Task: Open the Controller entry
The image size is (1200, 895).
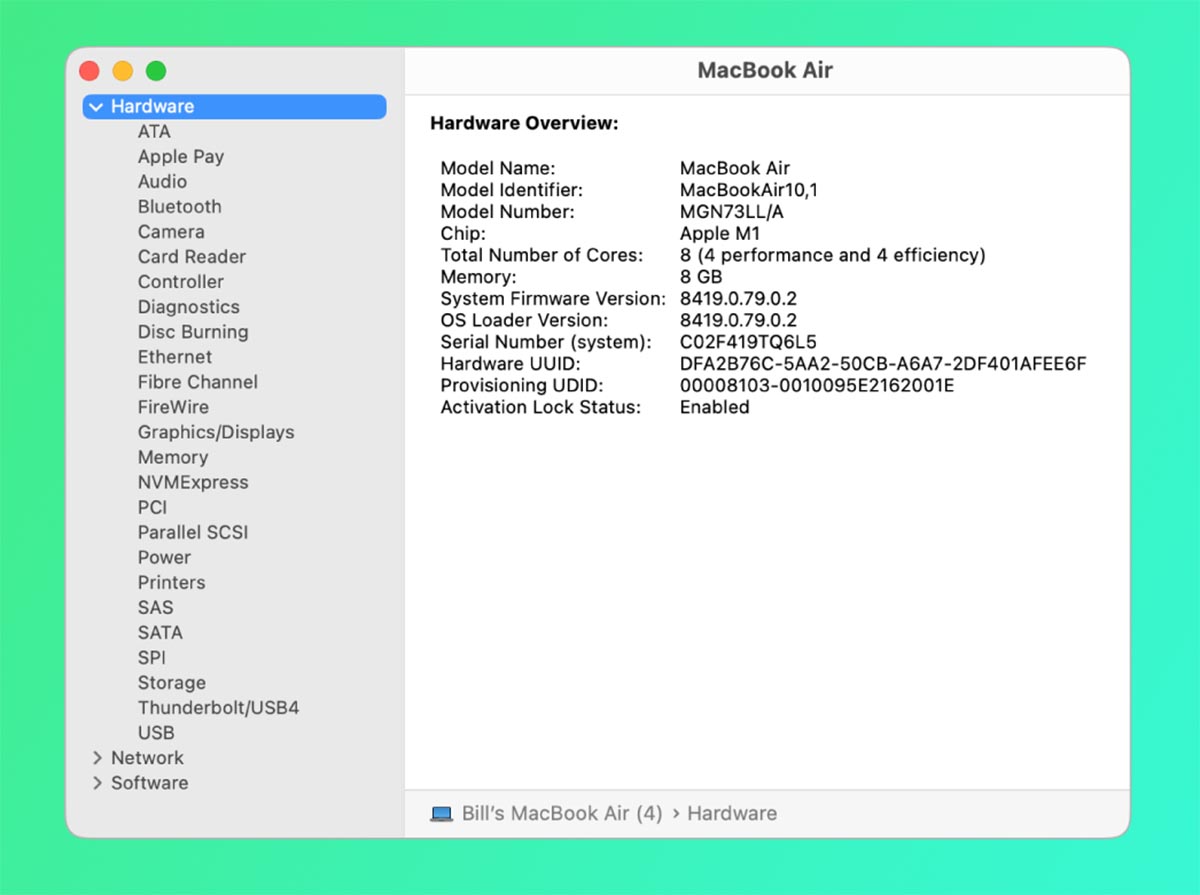Action: coord(181,282)
